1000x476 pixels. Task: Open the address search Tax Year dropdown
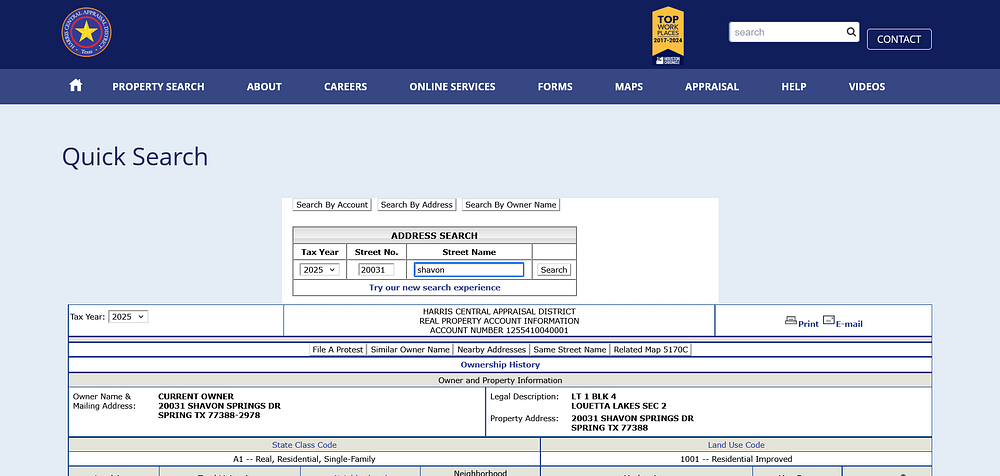(320, 270)
